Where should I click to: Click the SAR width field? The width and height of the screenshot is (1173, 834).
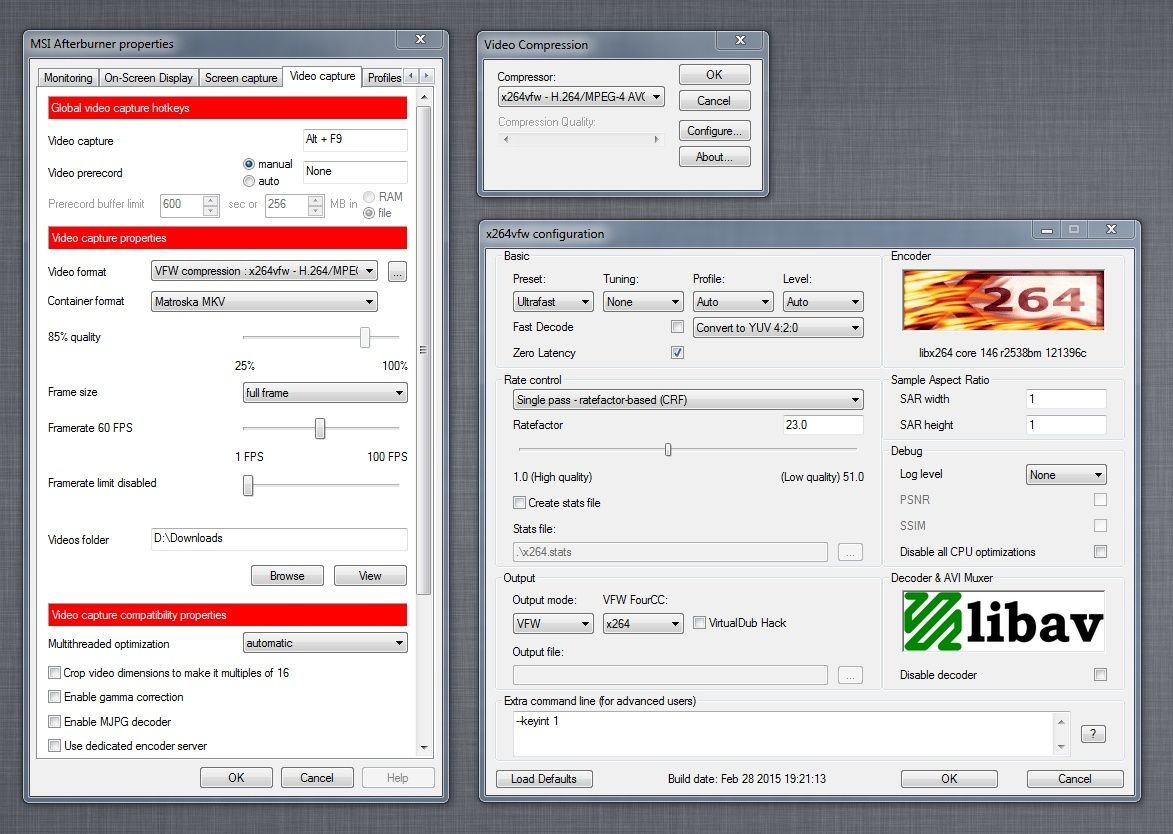[1066, 399]
